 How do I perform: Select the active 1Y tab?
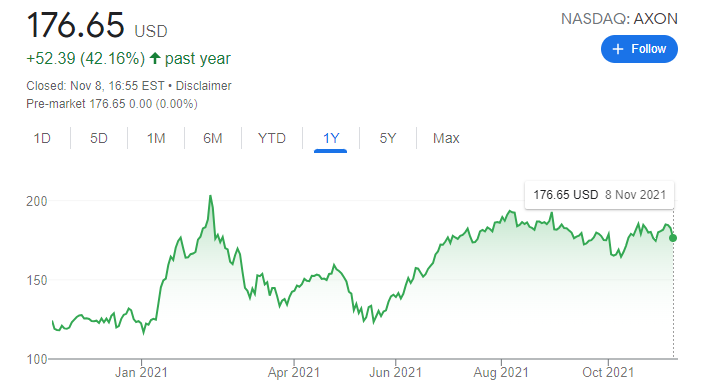click(331, 138)
